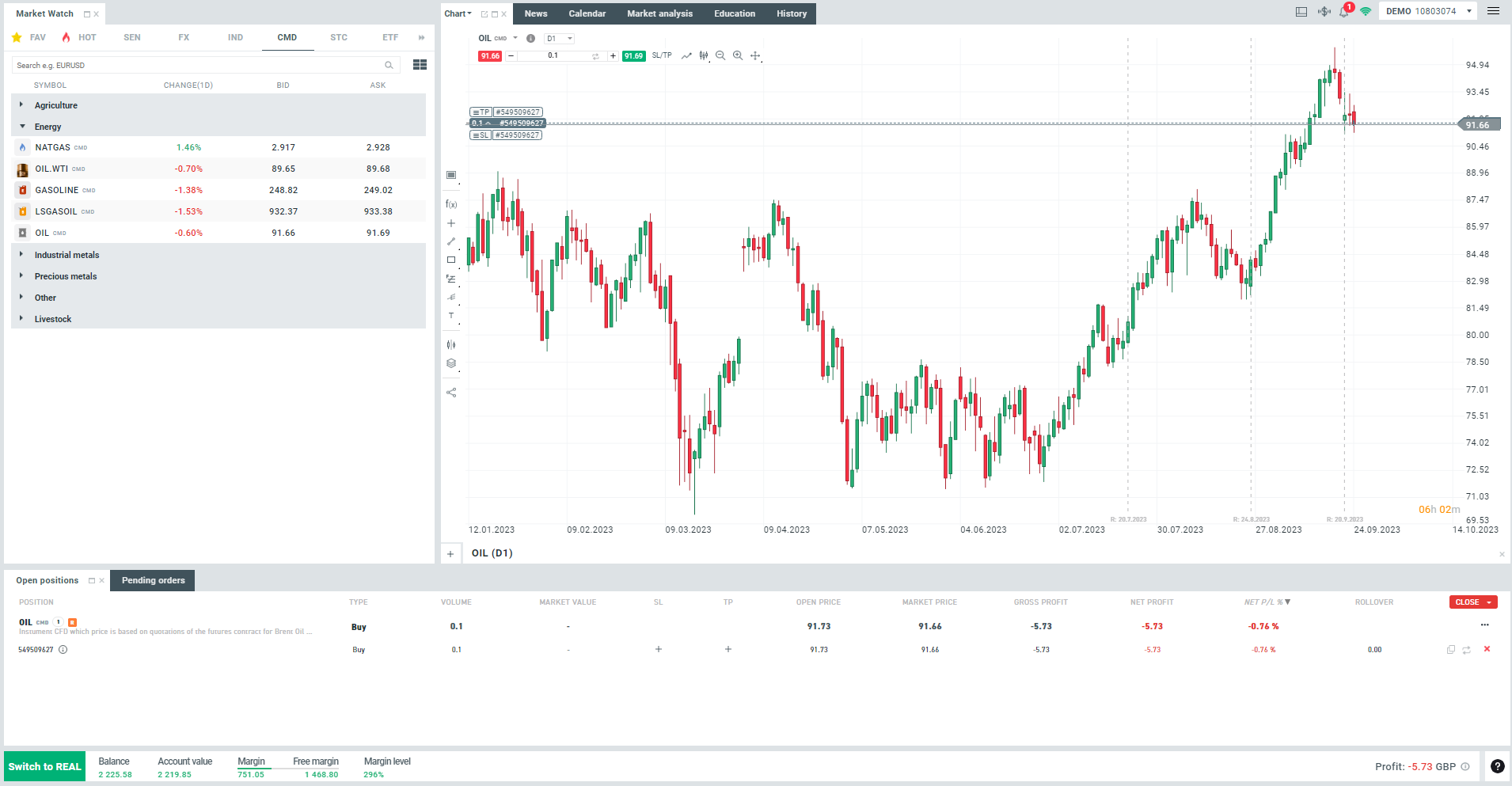Switch to the Pending orders tab

click(x=153, y=580)
